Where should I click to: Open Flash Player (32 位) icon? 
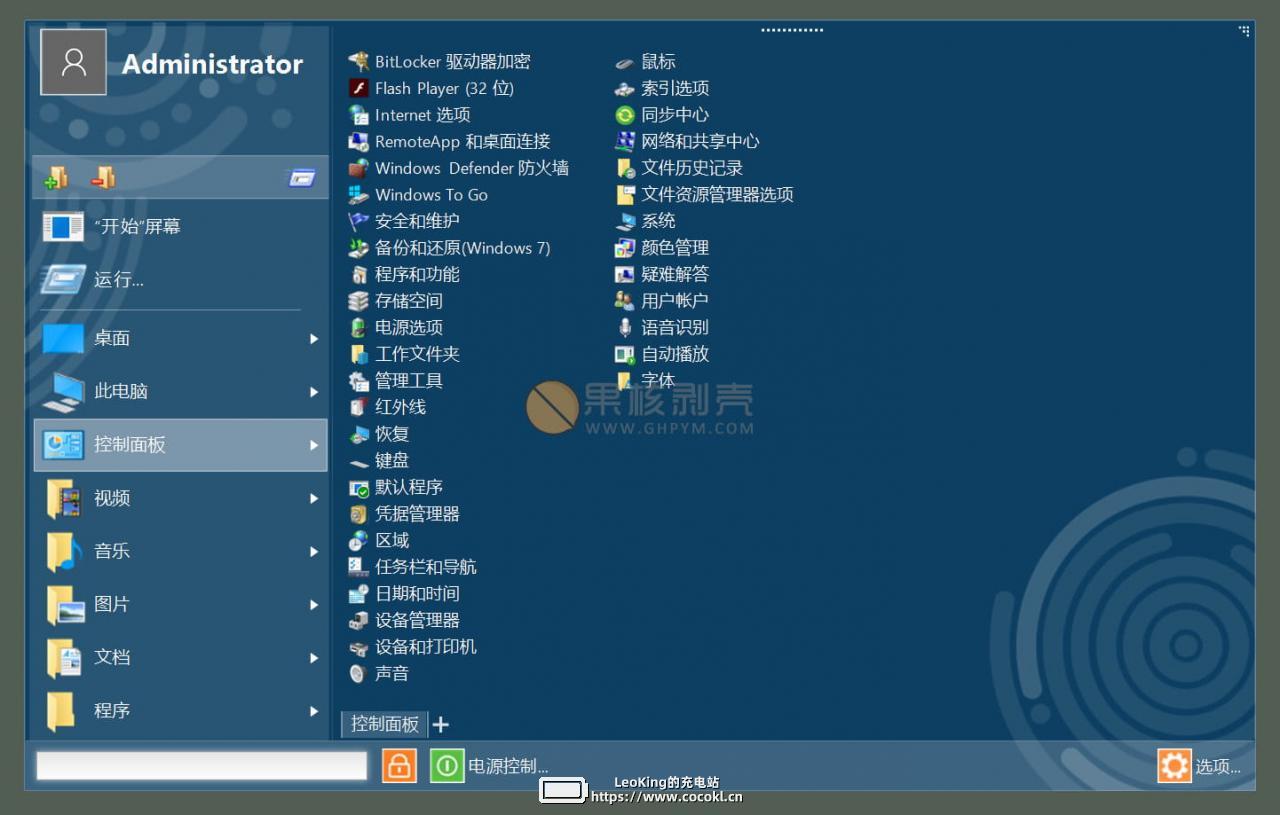coord(358,88)
